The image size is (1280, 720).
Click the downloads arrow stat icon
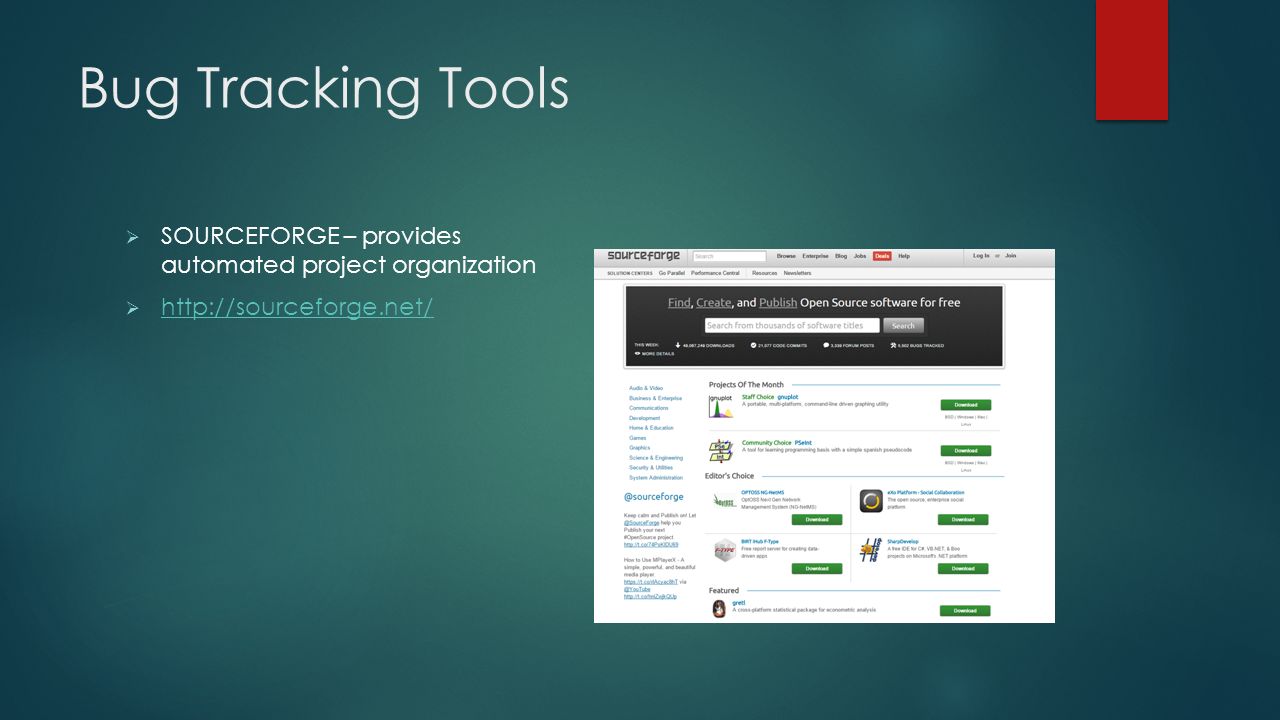[x=678, y=345]
